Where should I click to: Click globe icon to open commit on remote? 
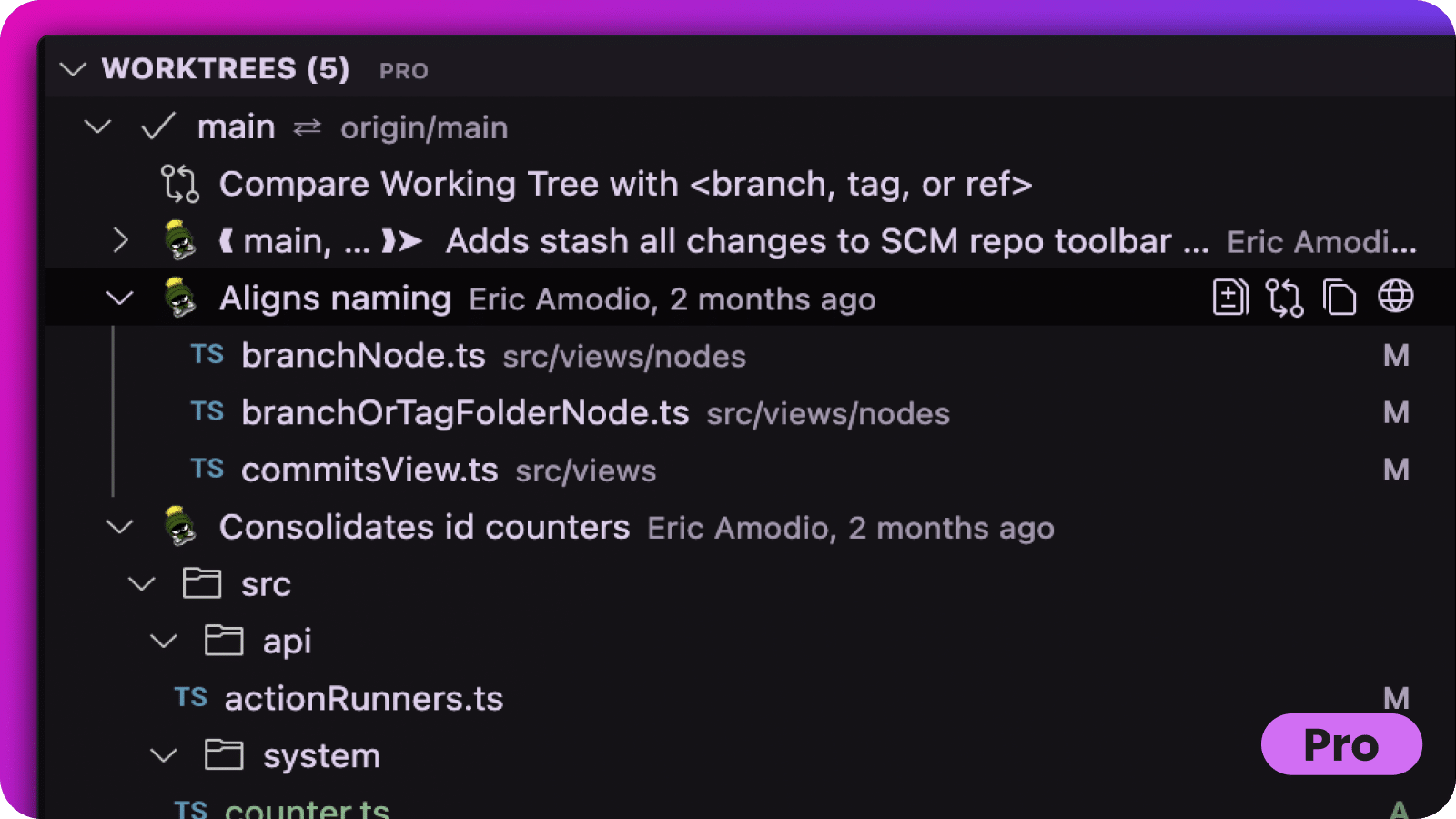pyautogui.click(x=1395, y=296)
